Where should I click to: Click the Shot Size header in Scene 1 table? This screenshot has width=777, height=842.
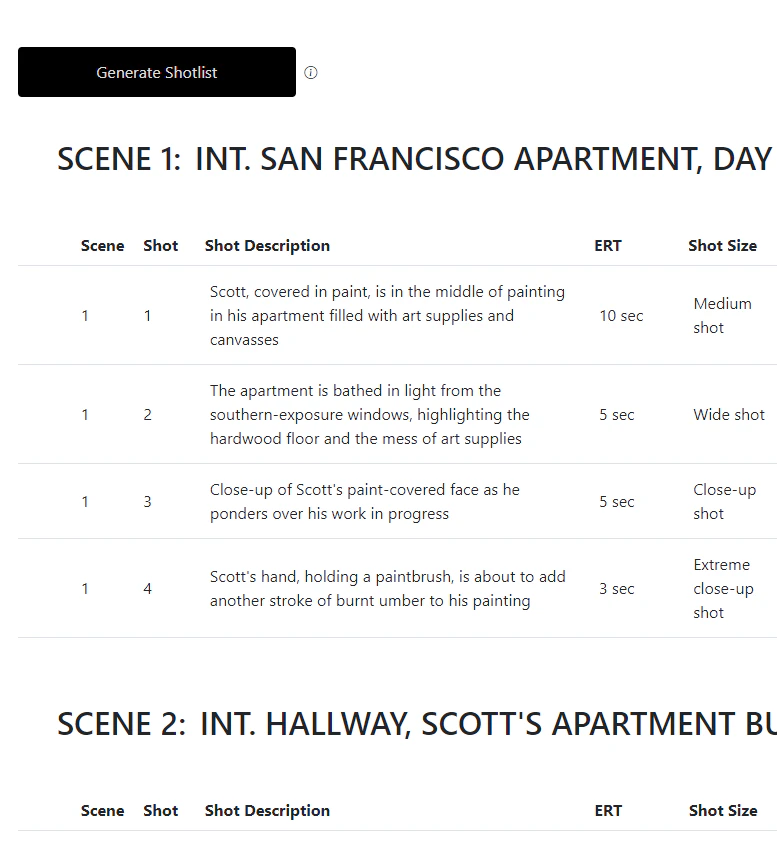[x=722, y=246]
